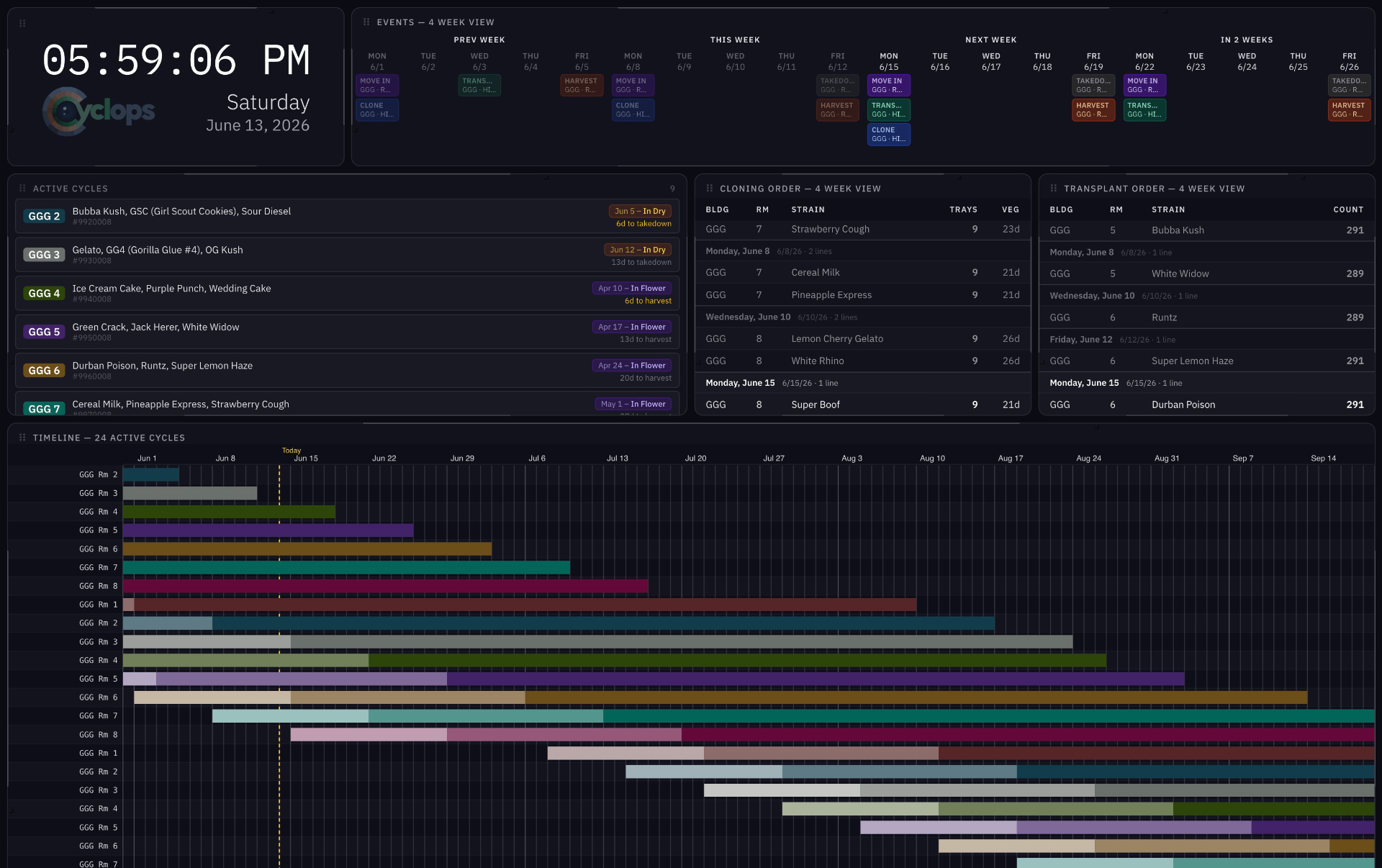Click the VEG column header in Cloning Order
Image resolution: width=1382 pixels, height=868 pixels.
pyautogui.click(x=1011, y=209)
